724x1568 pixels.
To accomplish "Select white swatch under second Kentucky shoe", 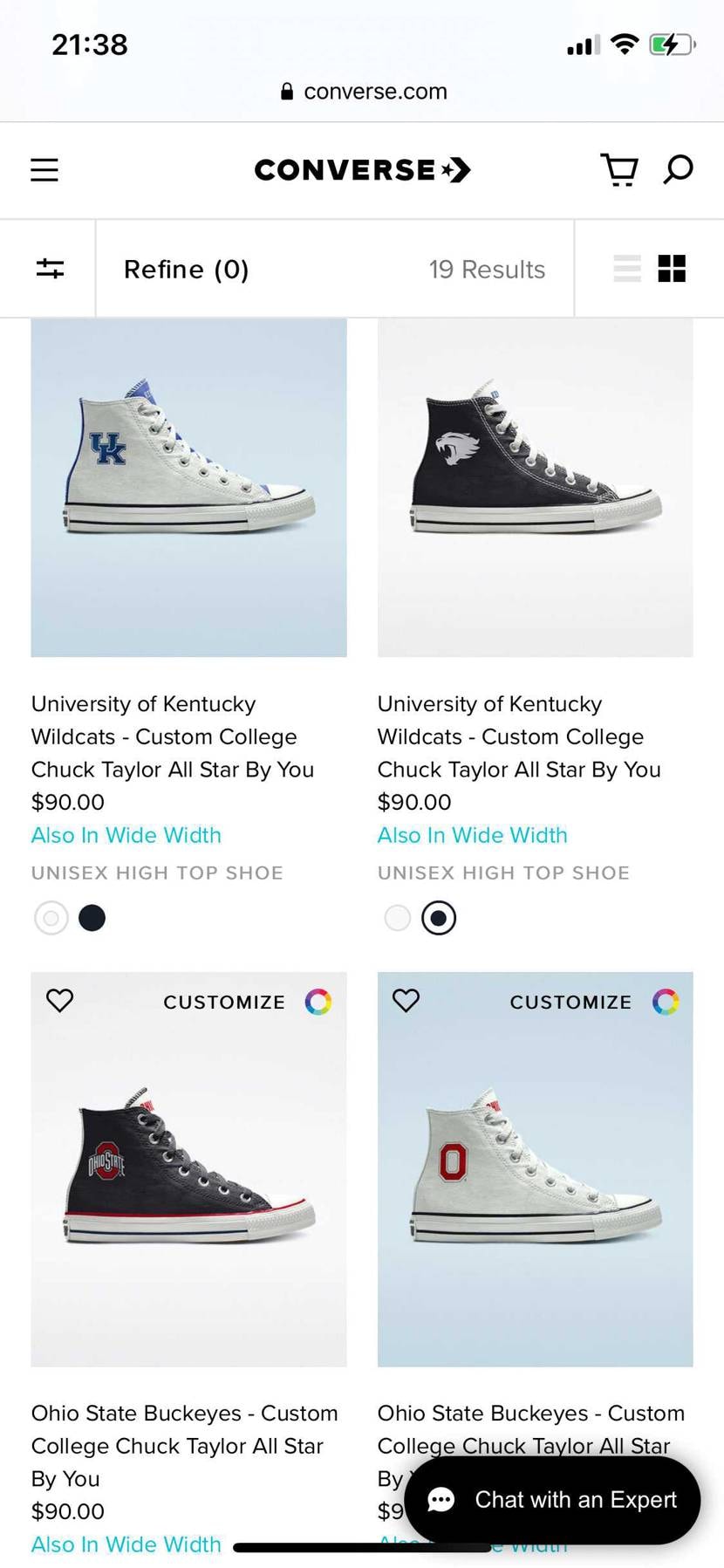I will tap(397, 918).
